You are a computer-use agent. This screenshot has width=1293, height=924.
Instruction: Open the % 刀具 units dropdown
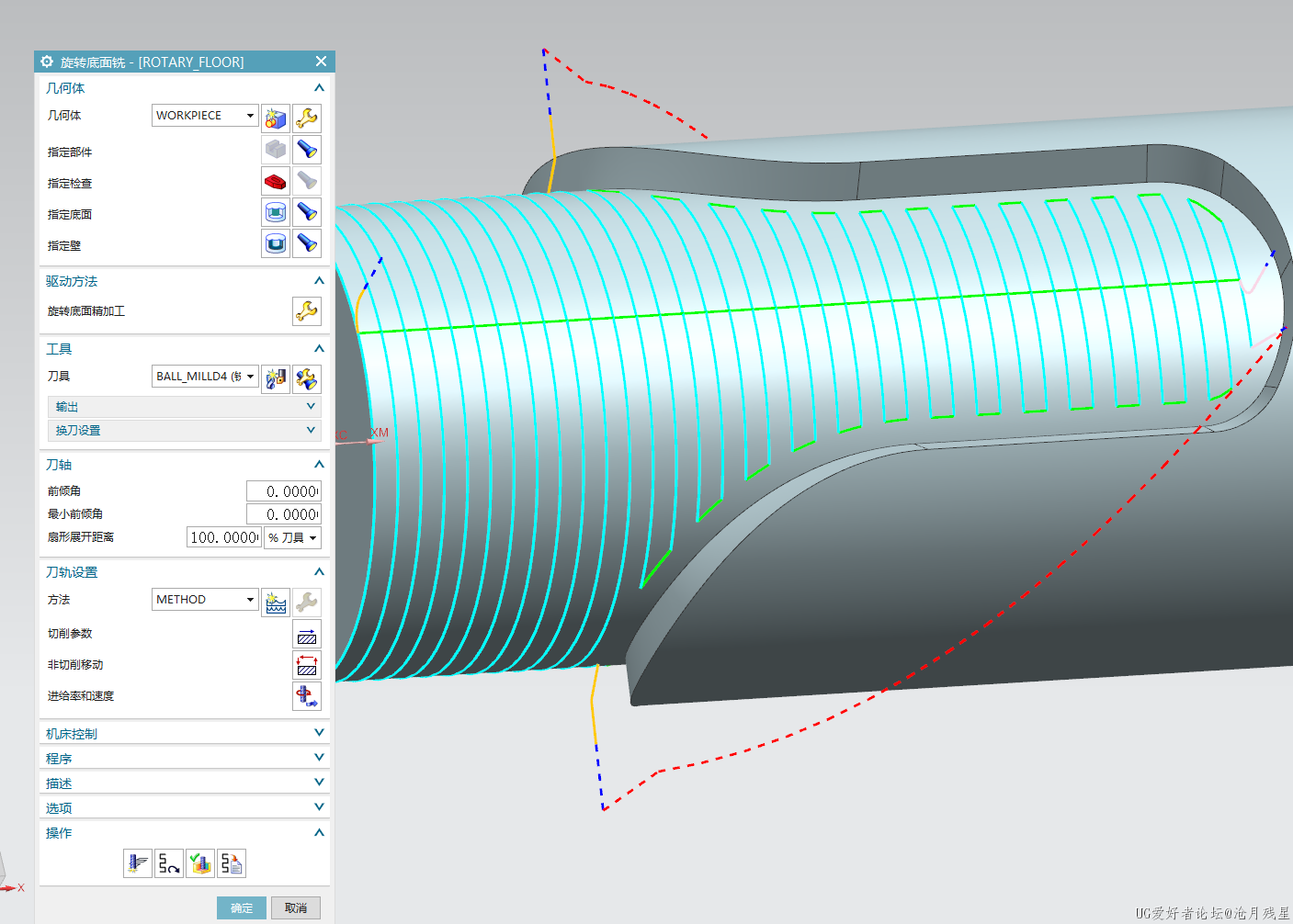[292, 537]
